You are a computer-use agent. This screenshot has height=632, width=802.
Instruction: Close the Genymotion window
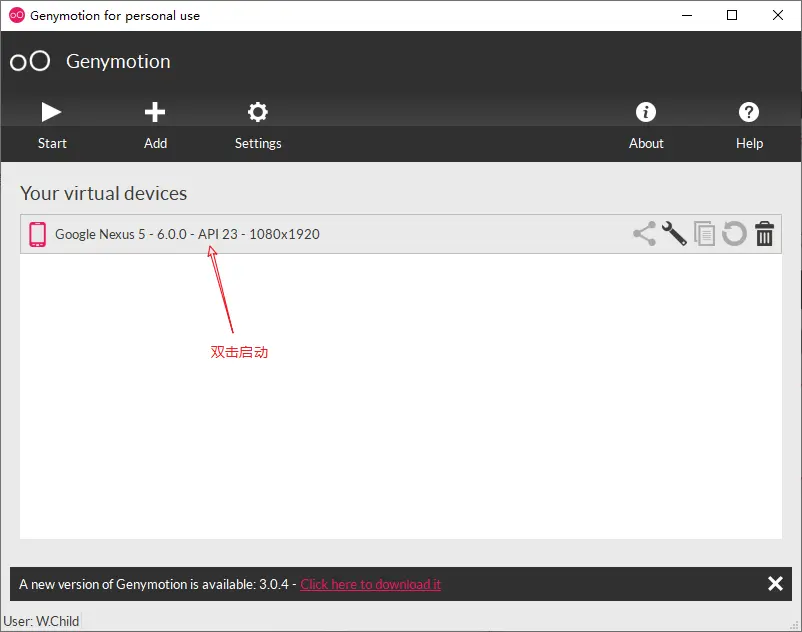[x=777, y=15]
